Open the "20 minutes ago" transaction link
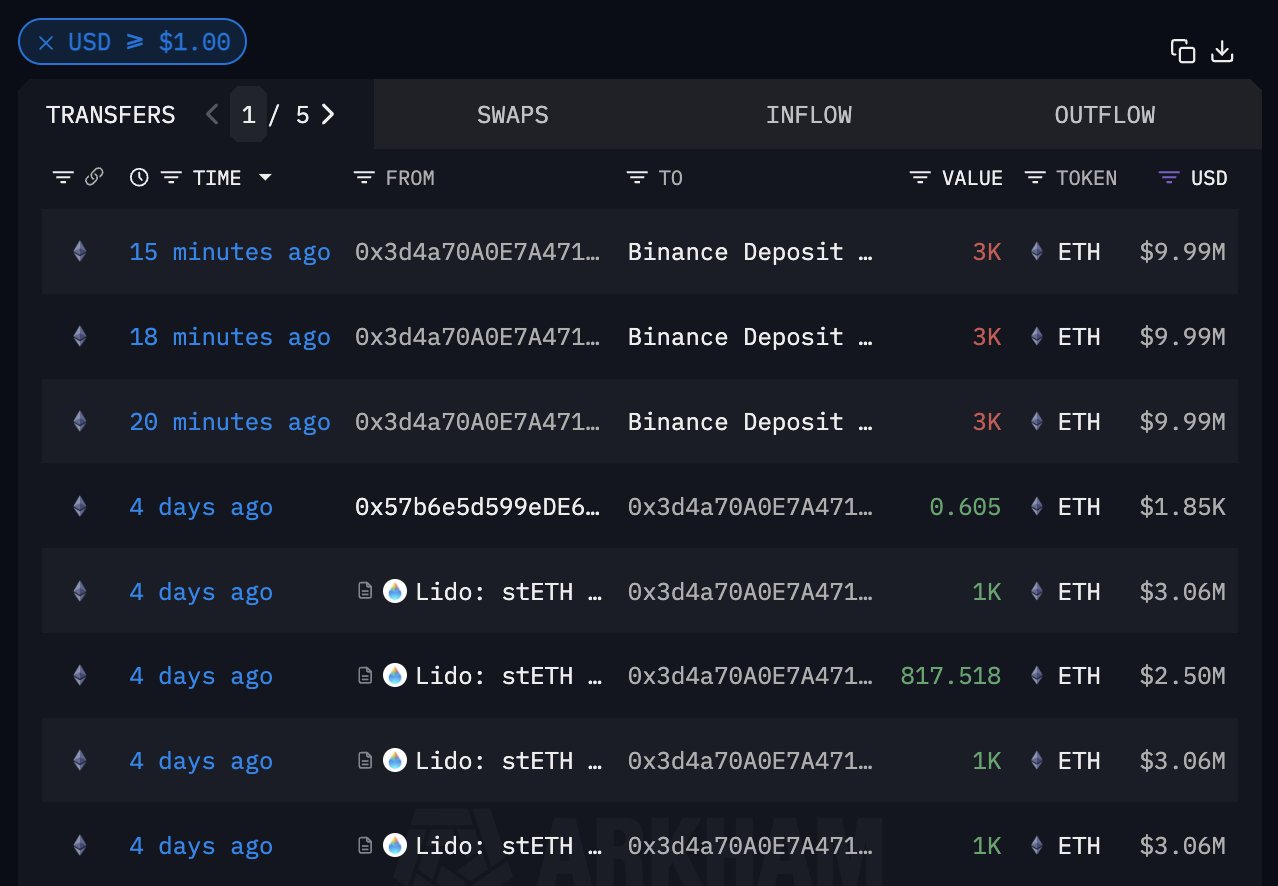The height and width of the screenshot is (886, 1278). (230, 422)
